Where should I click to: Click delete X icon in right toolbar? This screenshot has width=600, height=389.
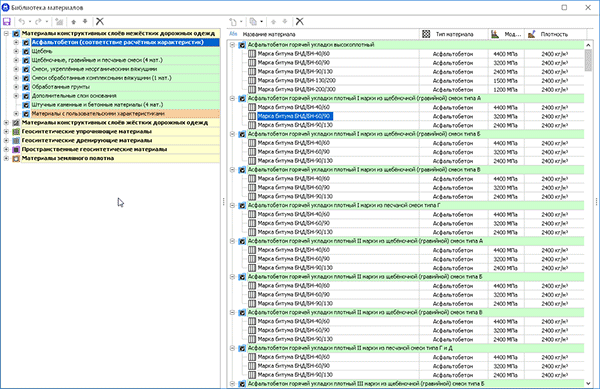click(300, 21)
